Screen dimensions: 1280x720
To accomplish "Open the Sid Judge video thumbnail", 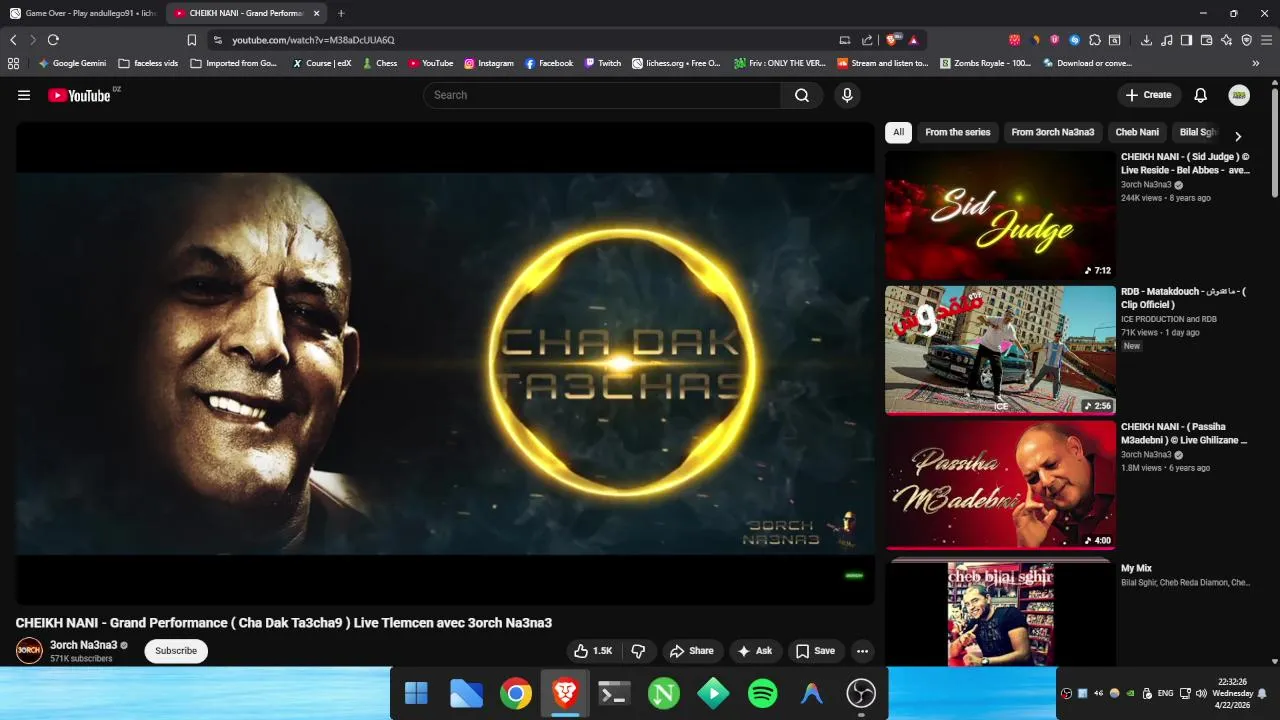I will pos(1000,216).
